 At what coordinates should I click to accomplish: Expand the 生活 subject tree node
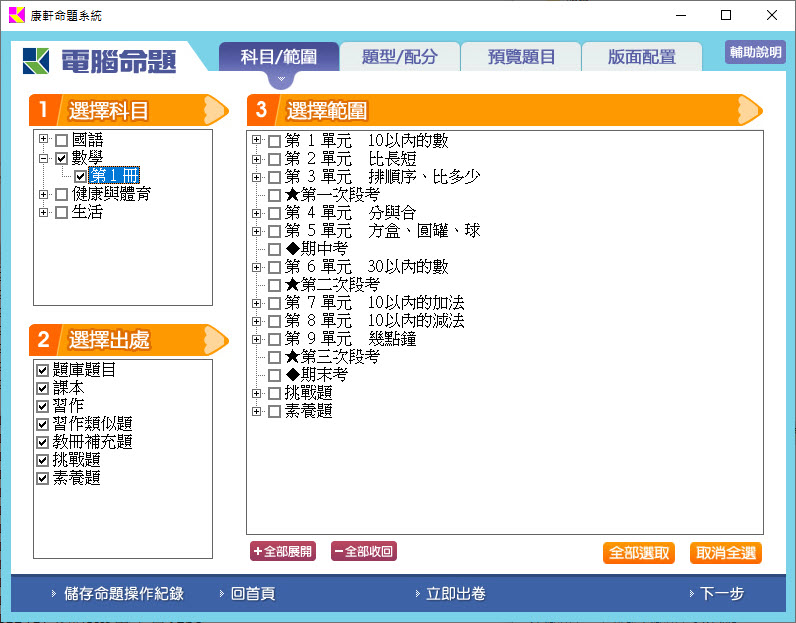click(x=43, y=212)
